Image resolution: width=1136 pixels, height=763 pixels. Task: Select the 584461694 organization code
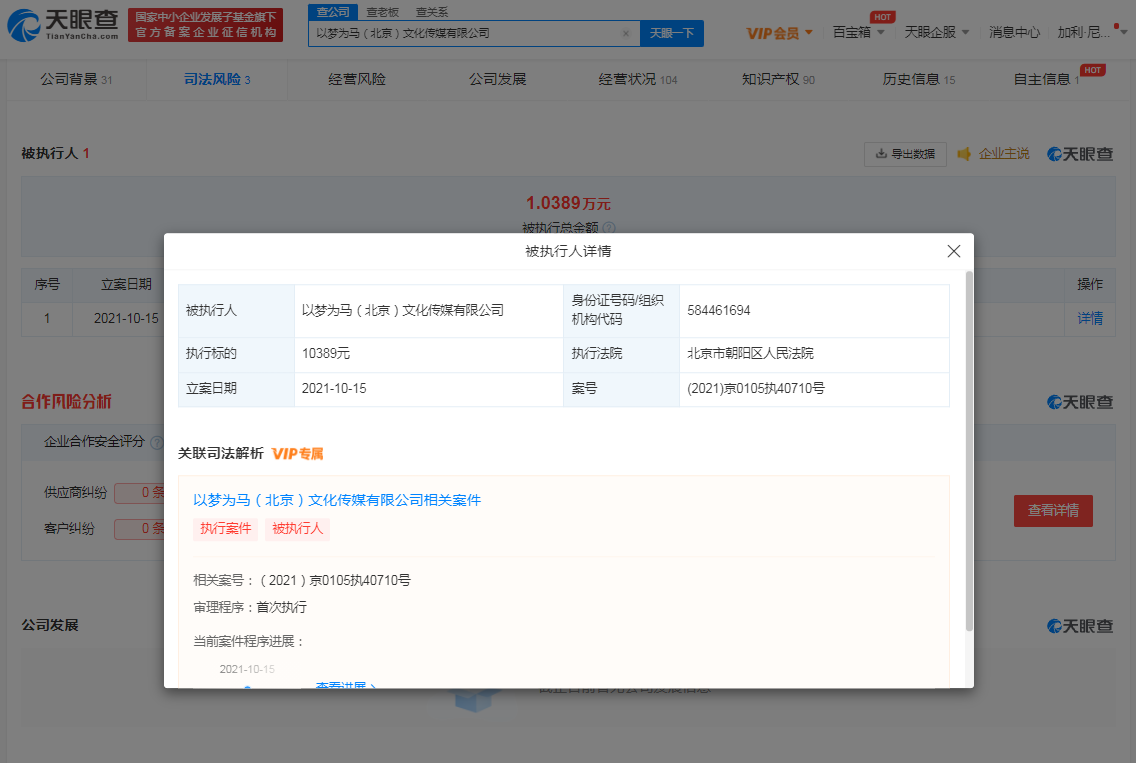(x=719, y=310)
